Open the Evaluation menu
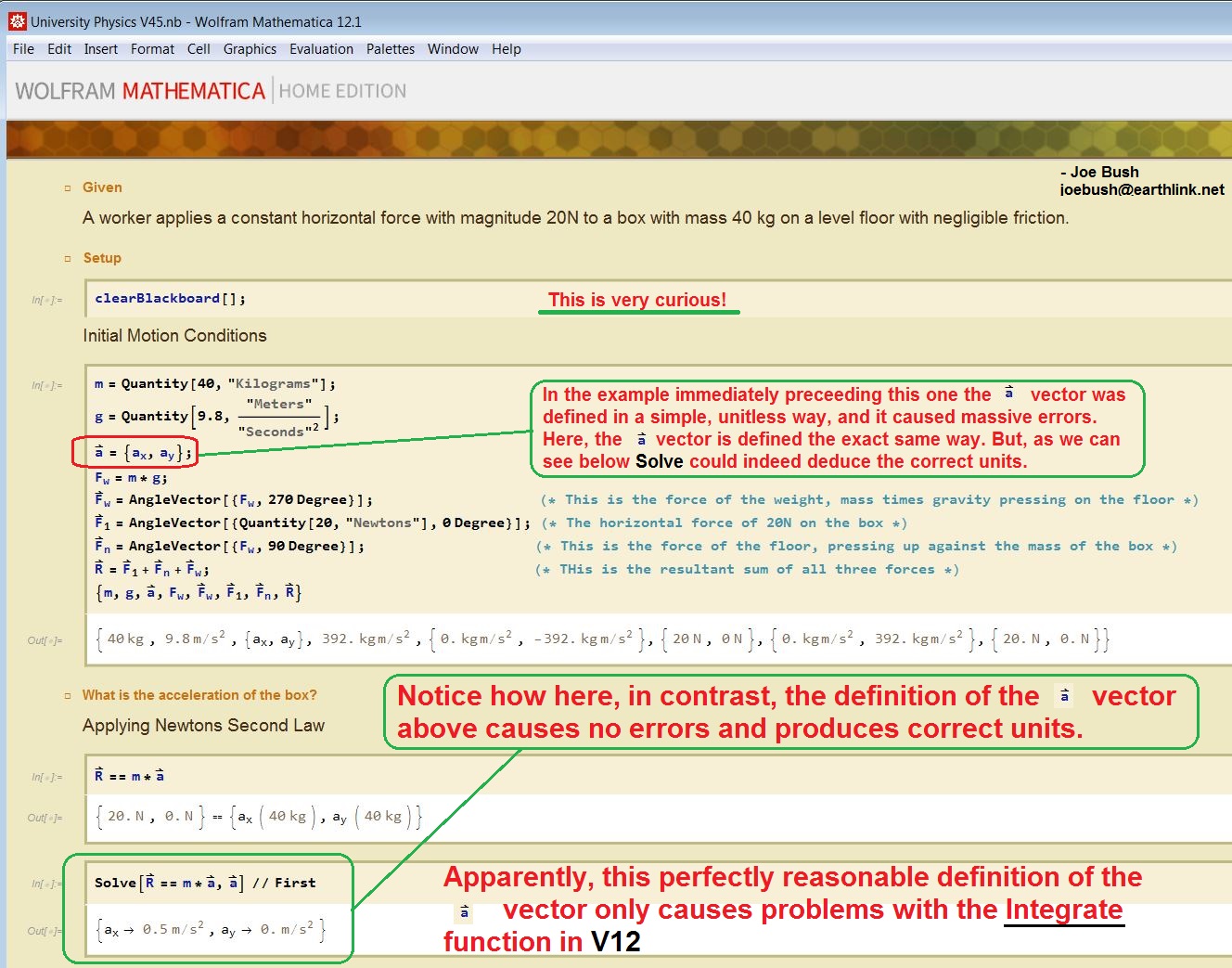Image resolution: width=1232 pixels, height=968 pixels. tap(321, 49)
